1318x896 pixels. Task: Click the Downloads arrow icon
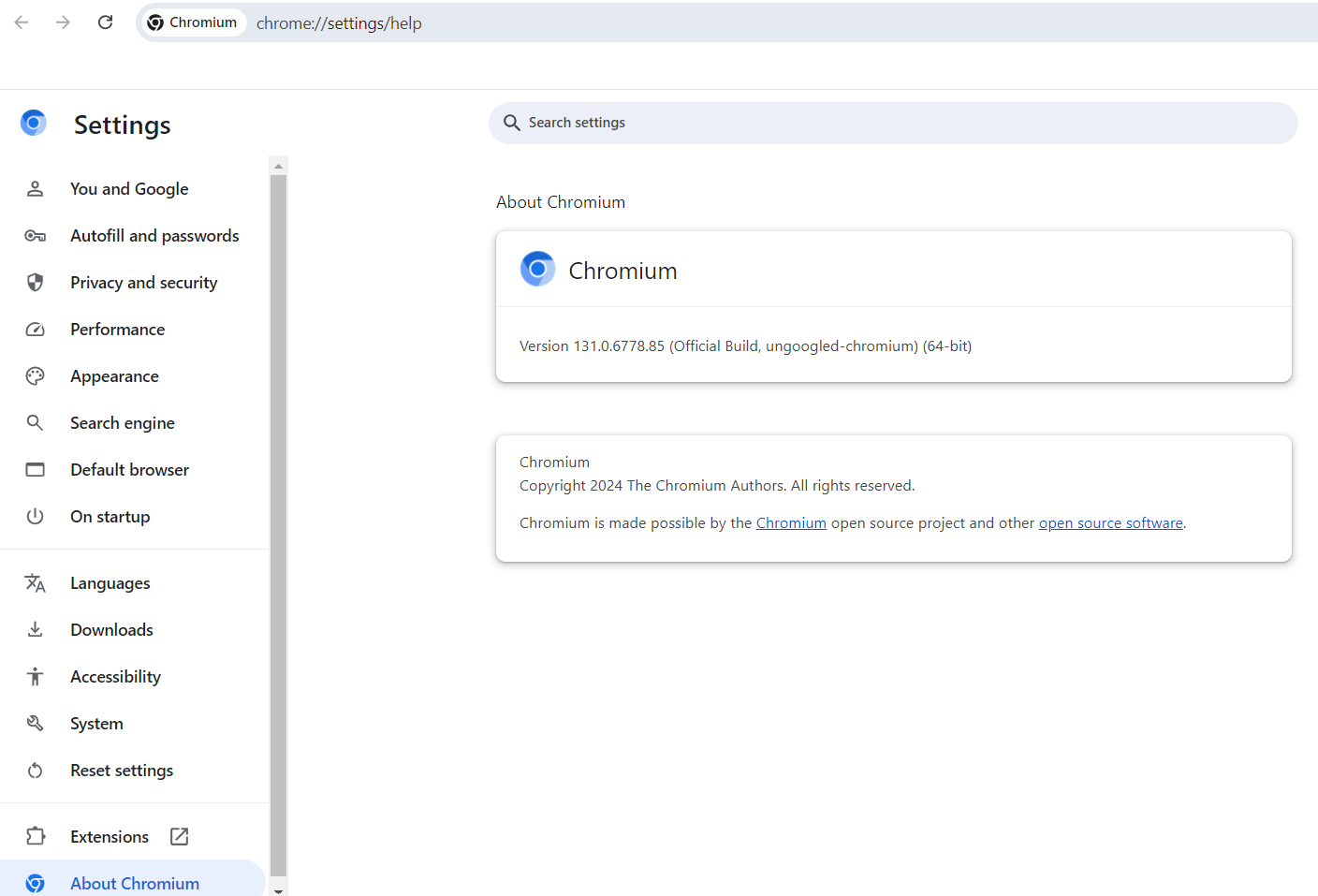(x=35, y=629)
